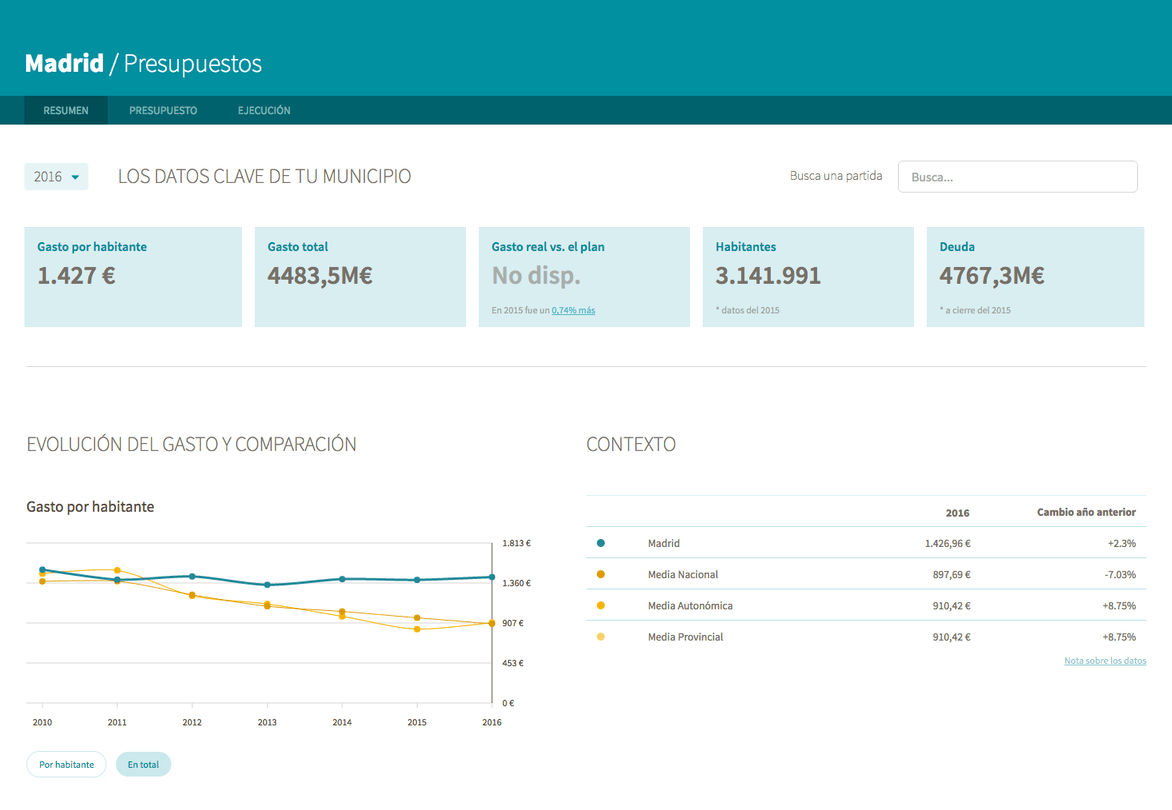Click the Madrid 2013 data point on chart

(268, 585)
